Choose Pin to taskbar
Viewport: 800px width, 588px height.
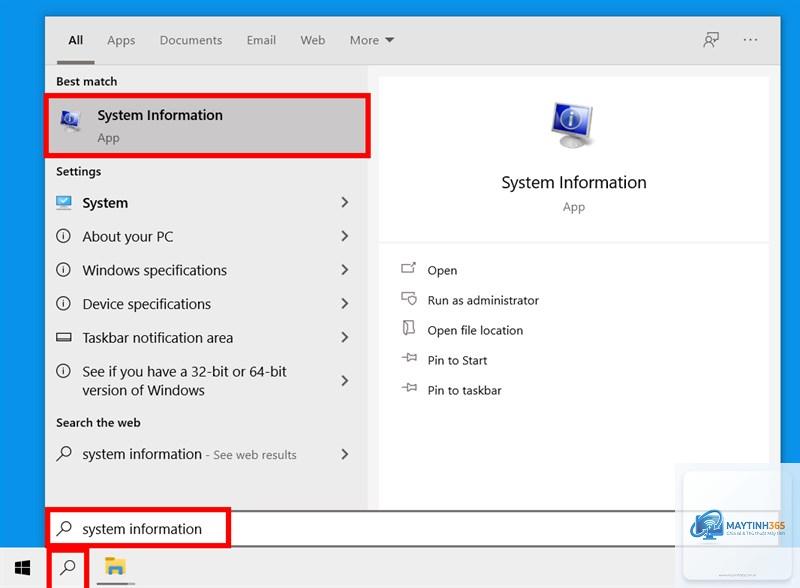click(x=464, y=390)
